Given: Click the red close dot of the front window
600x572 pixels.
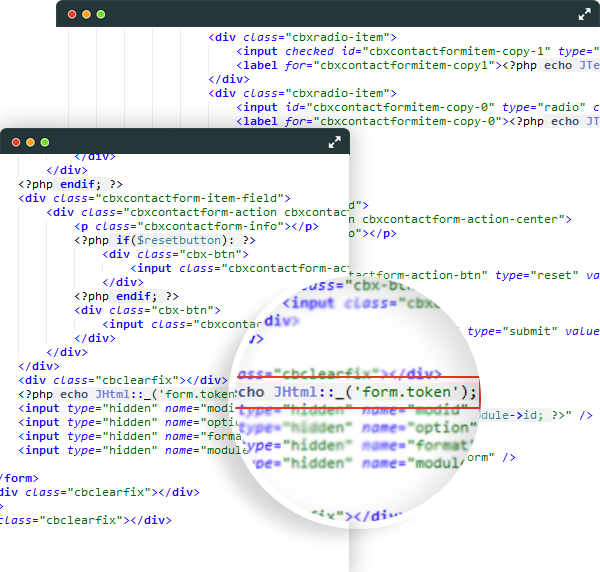Looking at the screenshot, I should point(16,142).
